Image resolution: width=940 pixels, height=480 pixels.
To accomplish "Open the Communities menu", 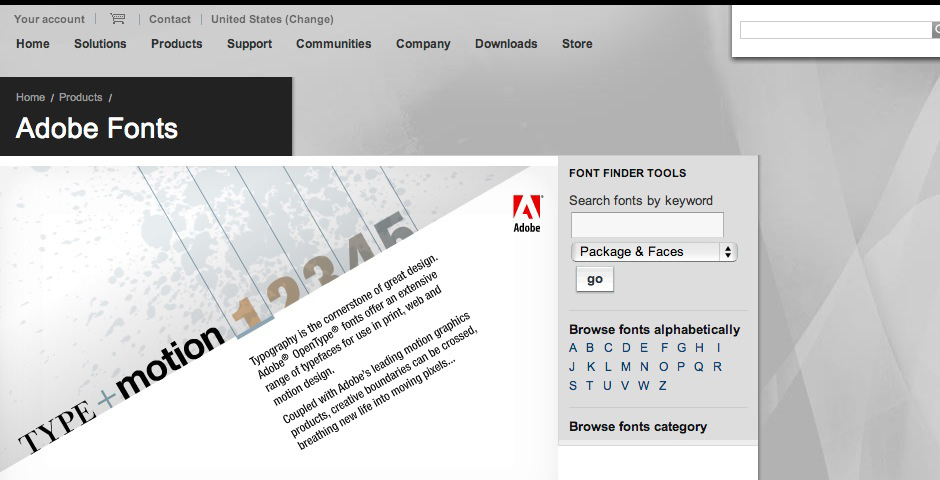I will pos(333,44).
